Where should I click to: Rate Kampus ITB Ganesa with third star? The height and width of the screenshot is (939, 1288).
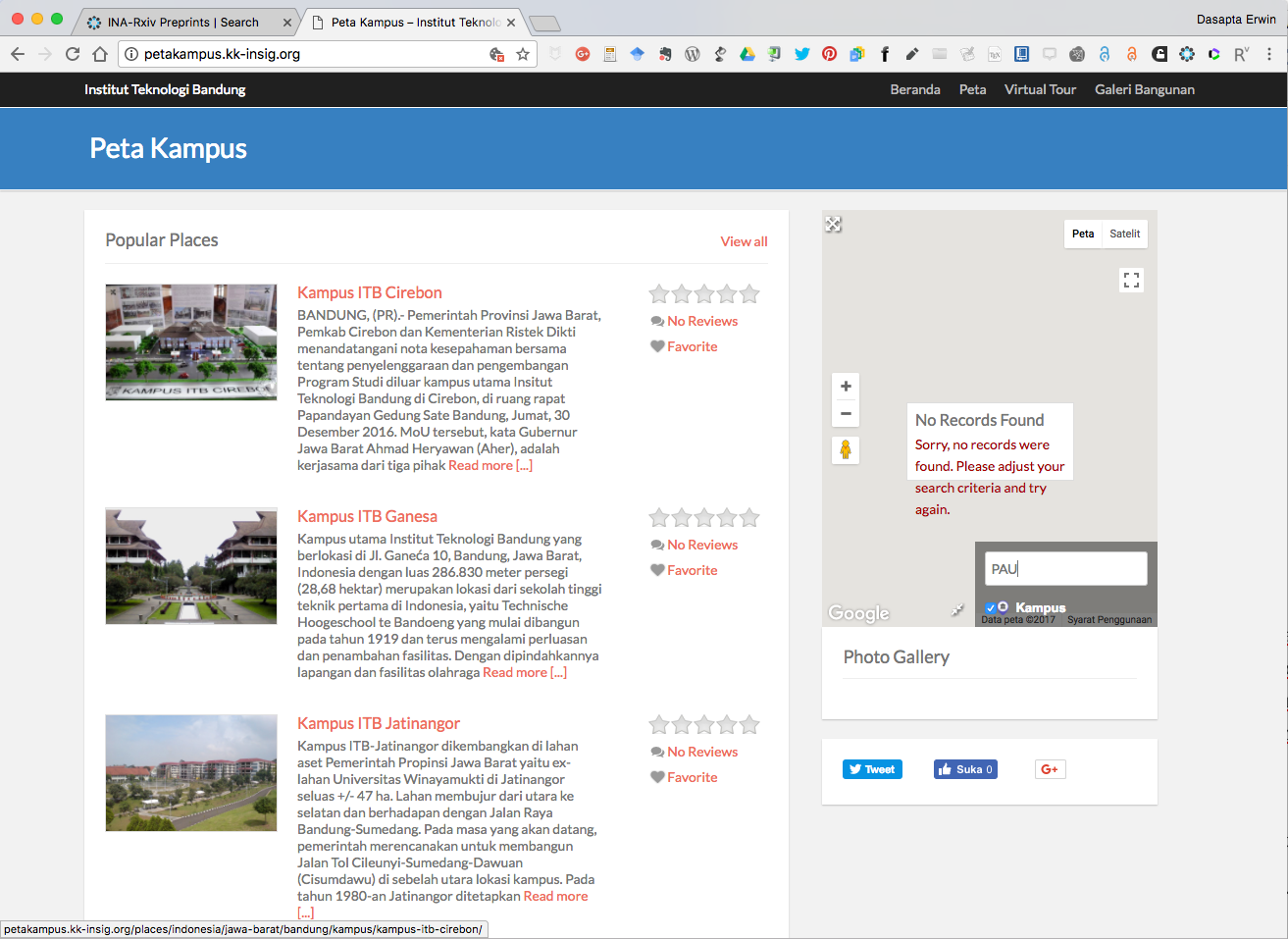[704, 517]
